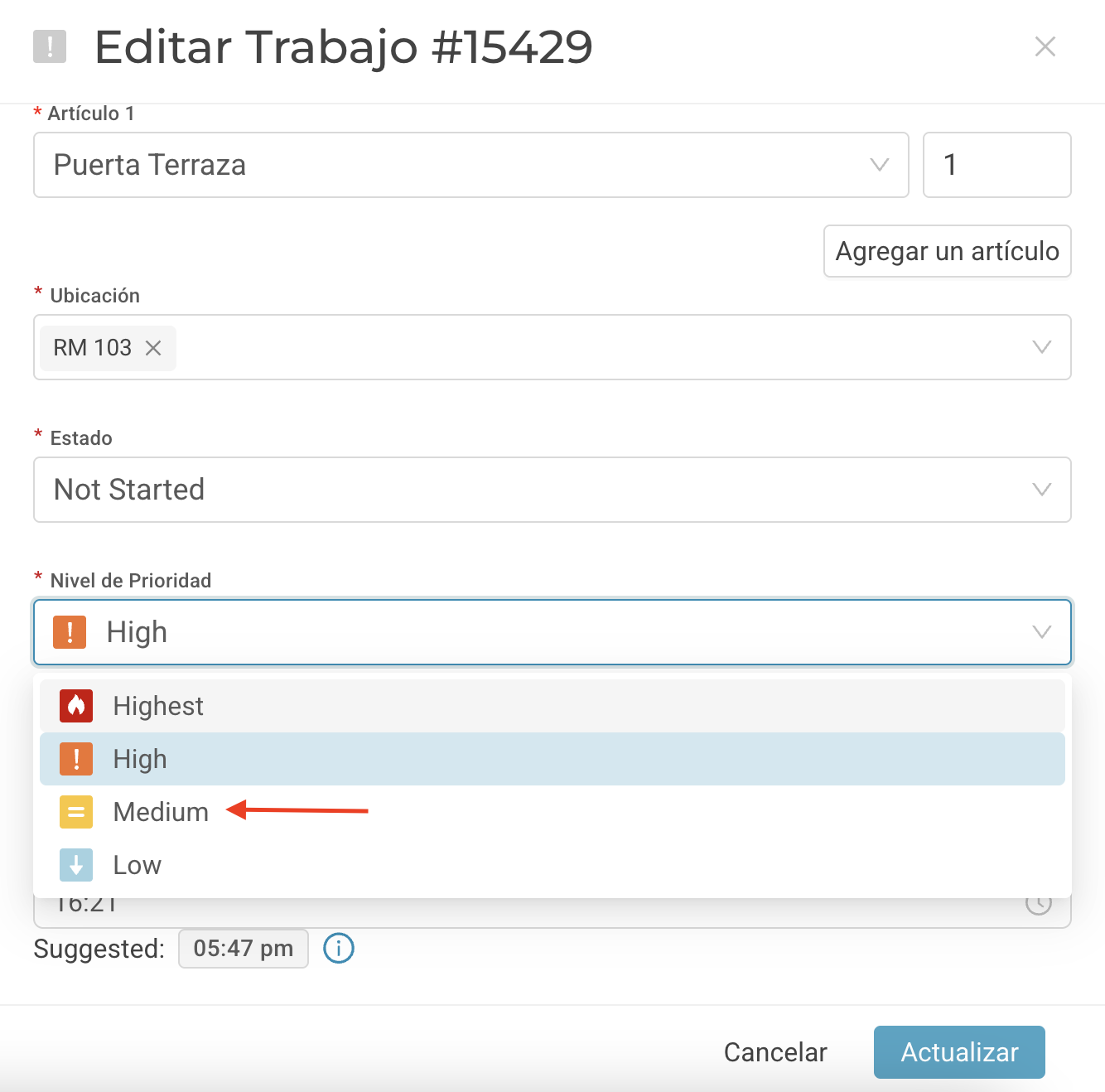Collapse the Nivel de Prioridad dropdown
Viewport: 1105px width, 1092px height.
(x=1042, y=632)
